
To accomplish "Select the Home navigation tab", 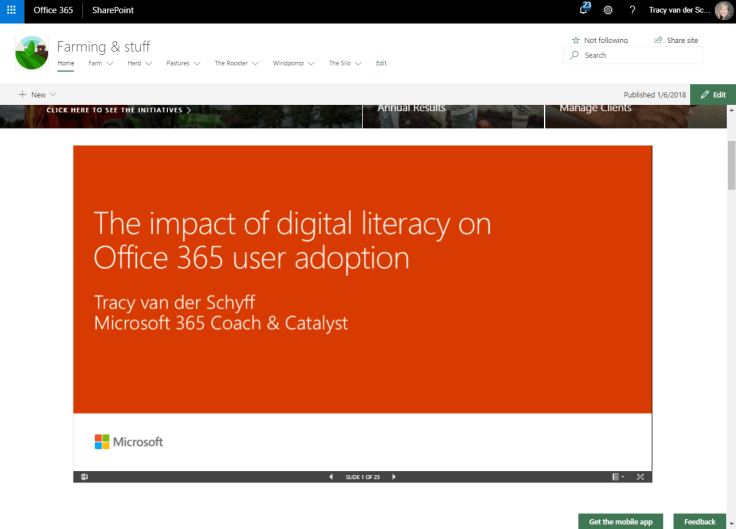I will [x=65, y=63].
